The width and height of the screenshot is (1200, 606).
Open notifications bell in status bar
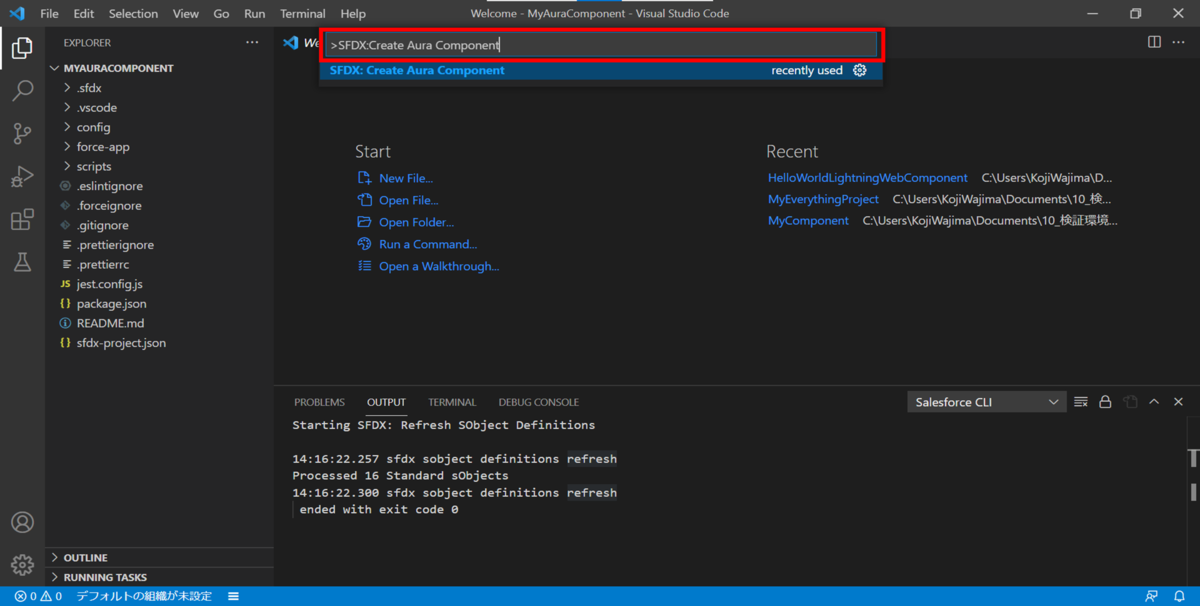(x=1179, y=596)
